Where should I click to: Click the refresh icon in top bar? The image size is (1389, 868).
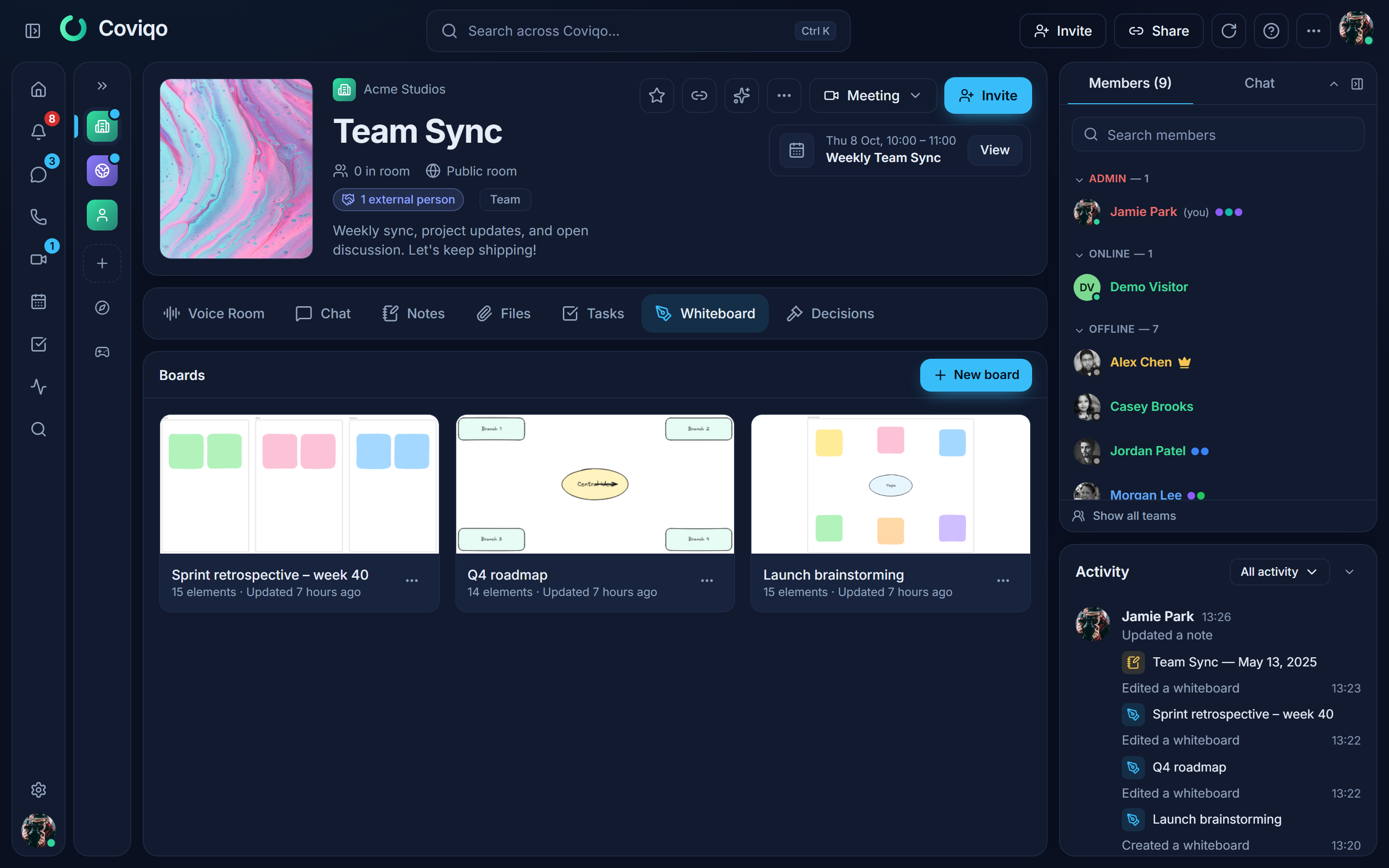point(1228,31)
